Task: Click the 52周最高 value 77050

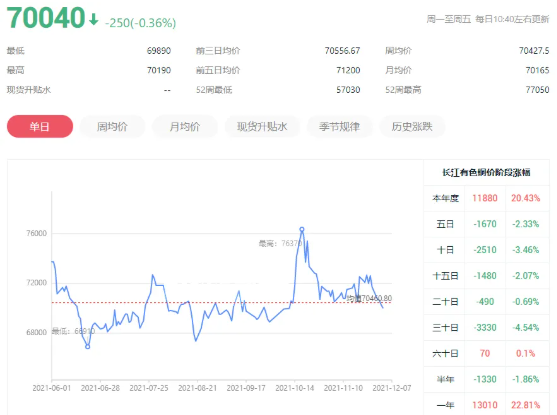Action: [537, 90]
